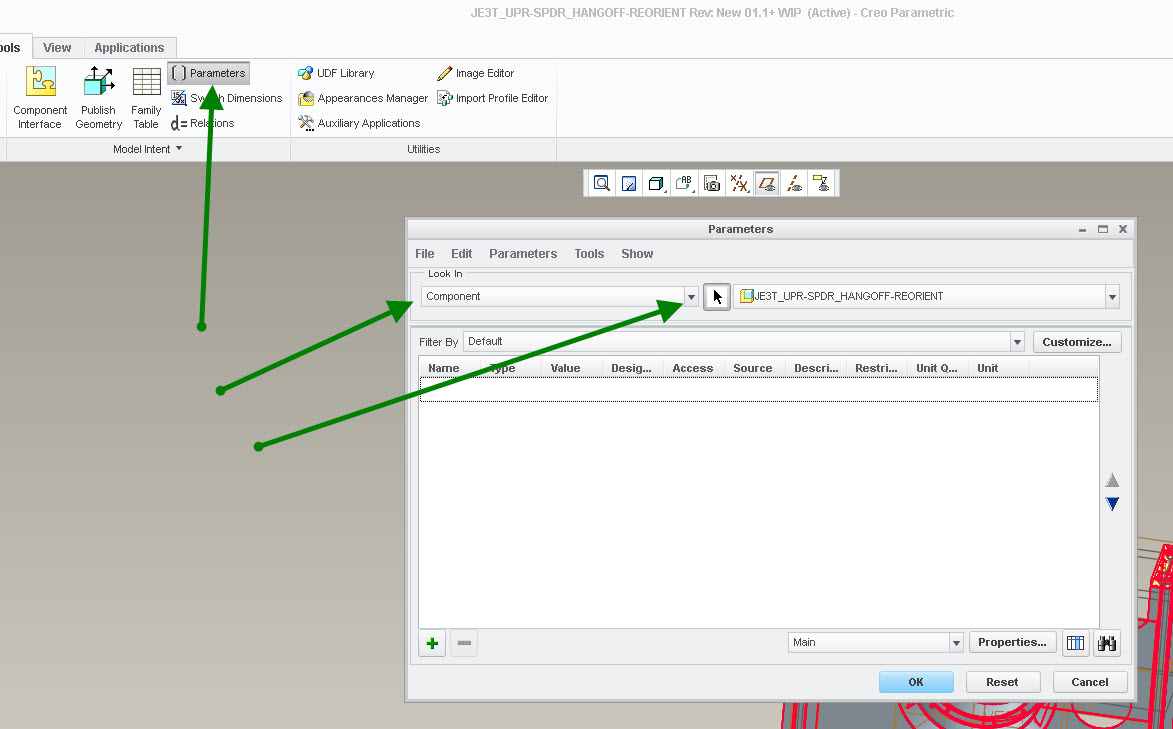The height and width of the screenshot is (729, 1173).
Task: Select the empty first parameter row
Action: point(759,389)
